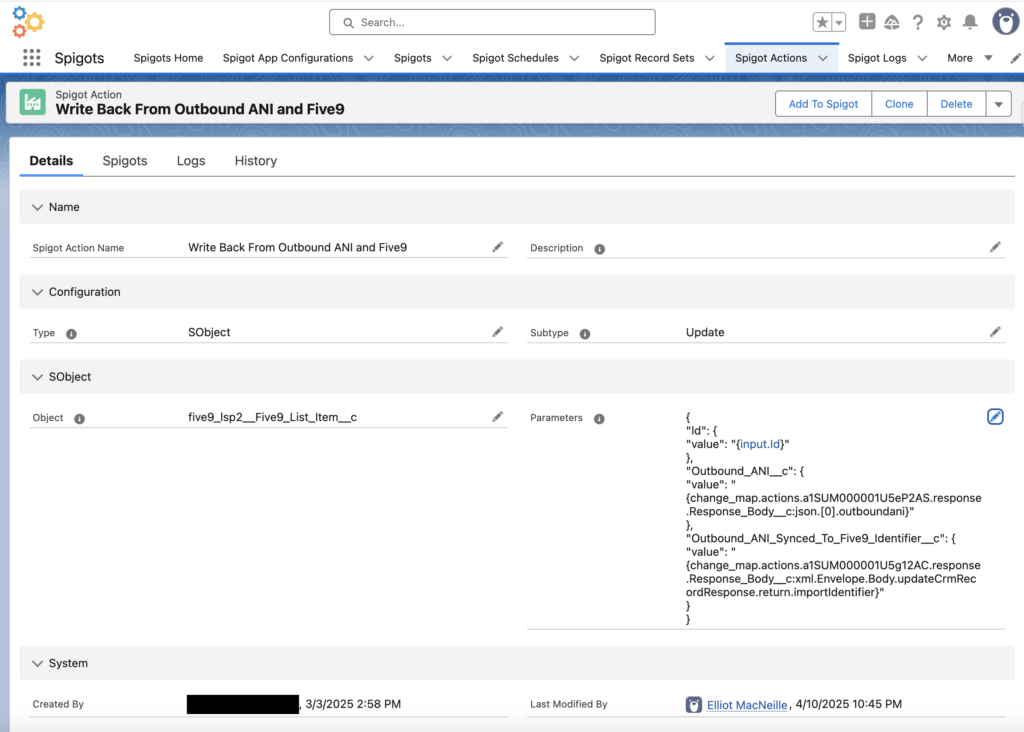This screenshot has width=1024, height=732.
Task: Edit the Parameters field blue pencil icon
Action: point(995,417)
